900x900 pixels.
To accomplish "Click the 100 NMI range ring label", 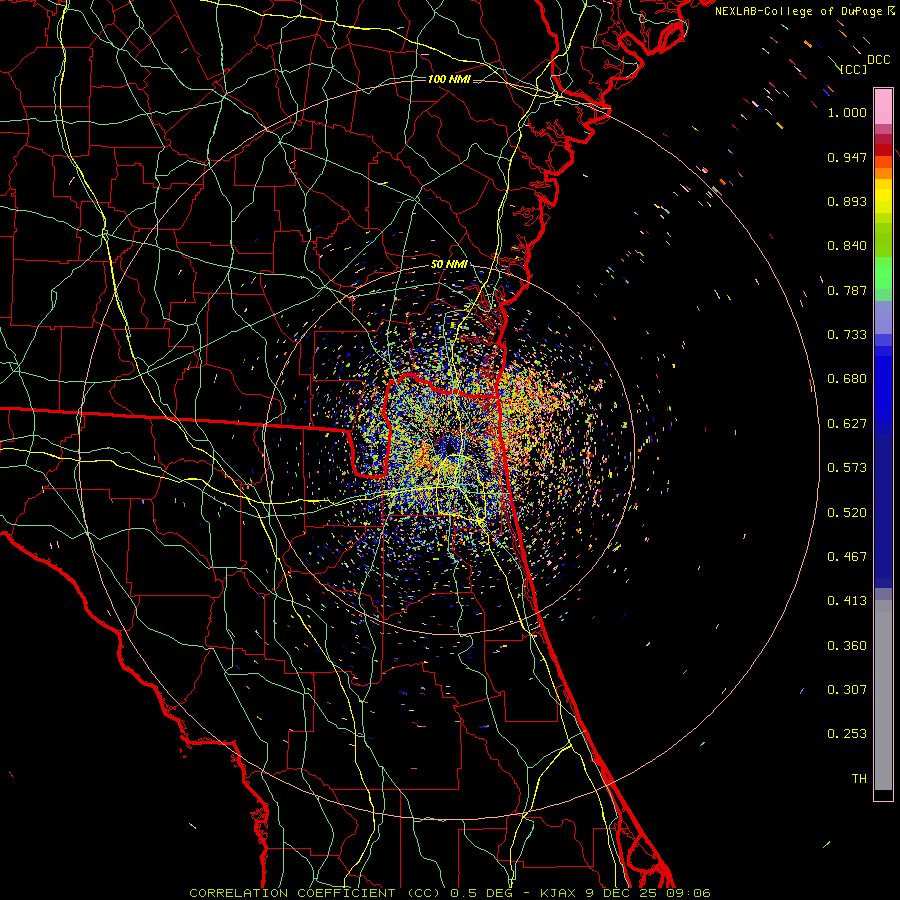I will [449, 79].
